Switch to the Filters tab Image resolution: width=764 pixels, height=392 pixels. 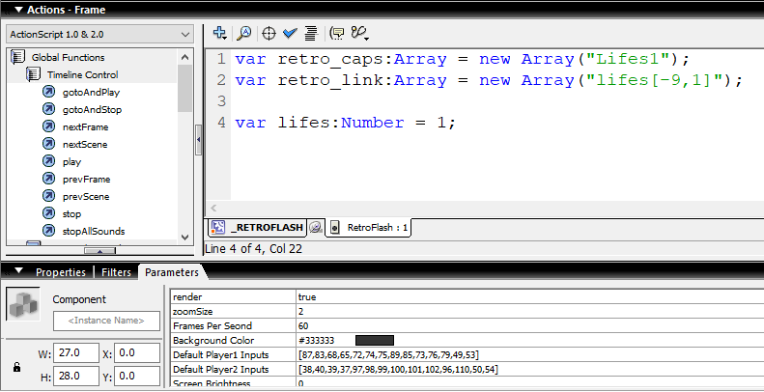[x=116, y=272]
